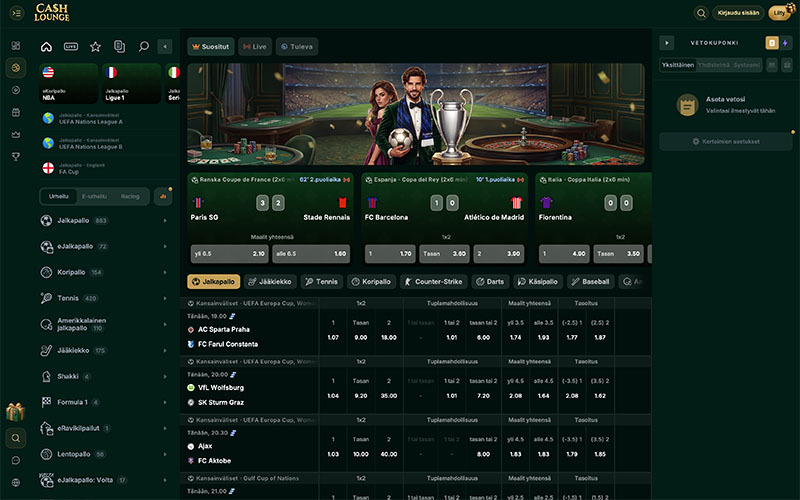
Task: Expand the Formula 1 category
Action: pos(106,403)
